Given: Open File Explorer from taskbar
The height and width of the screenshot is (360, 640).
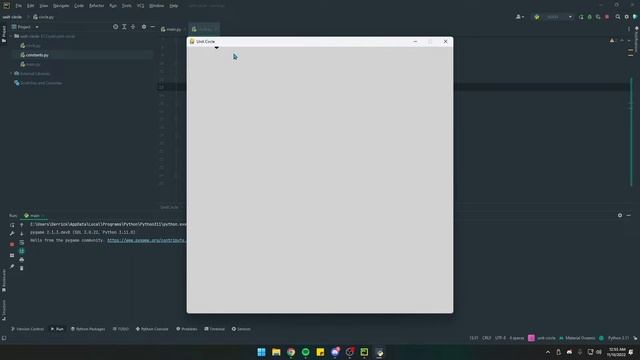Looking at the screenshot, I should click(276, 352).
